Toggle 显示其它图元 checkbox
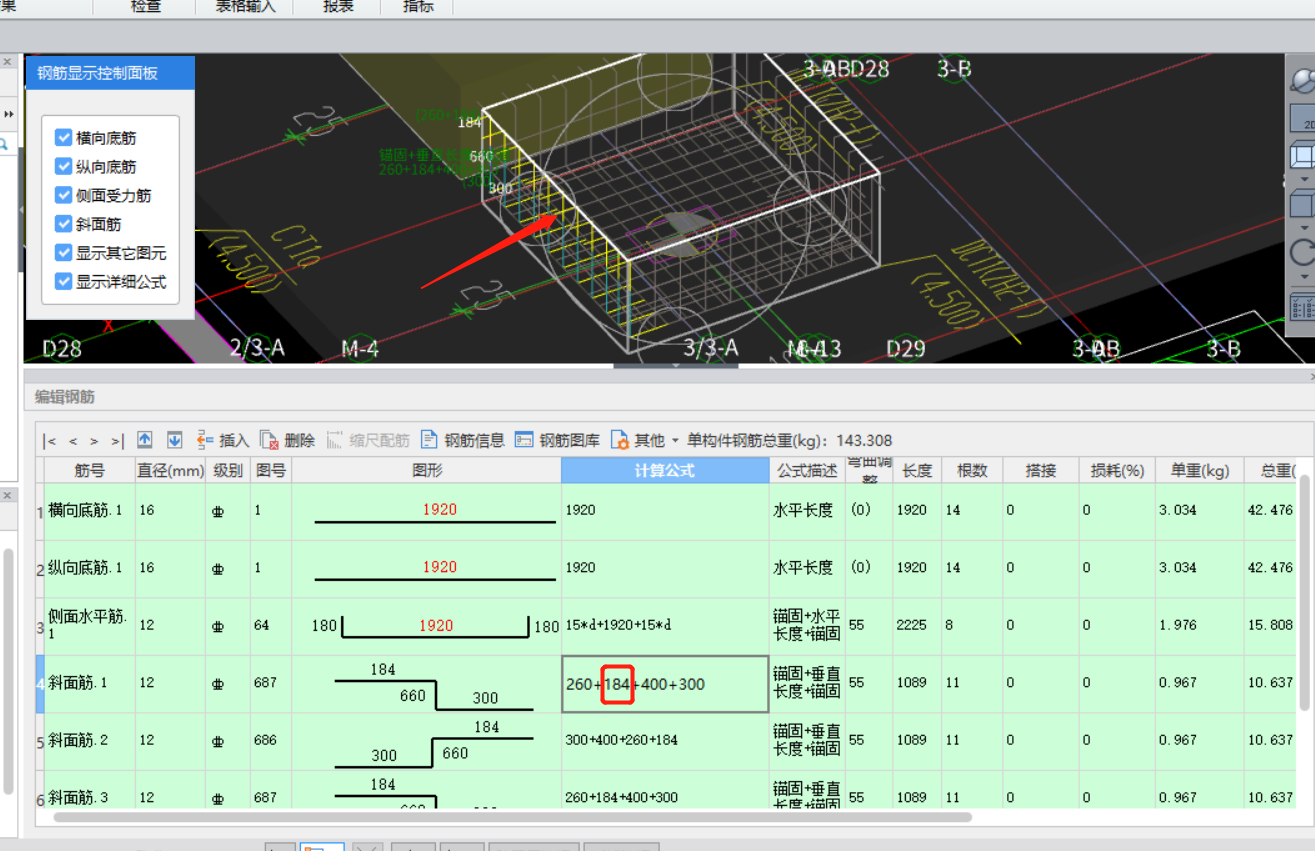 point(64,253)
